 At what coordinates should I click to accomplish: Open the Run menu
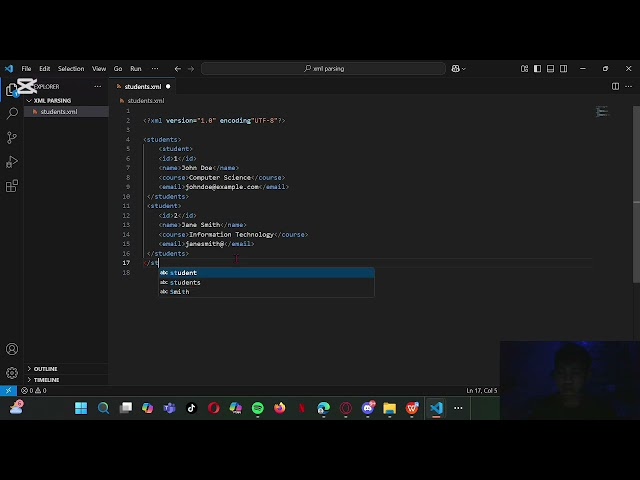[136, 69]
